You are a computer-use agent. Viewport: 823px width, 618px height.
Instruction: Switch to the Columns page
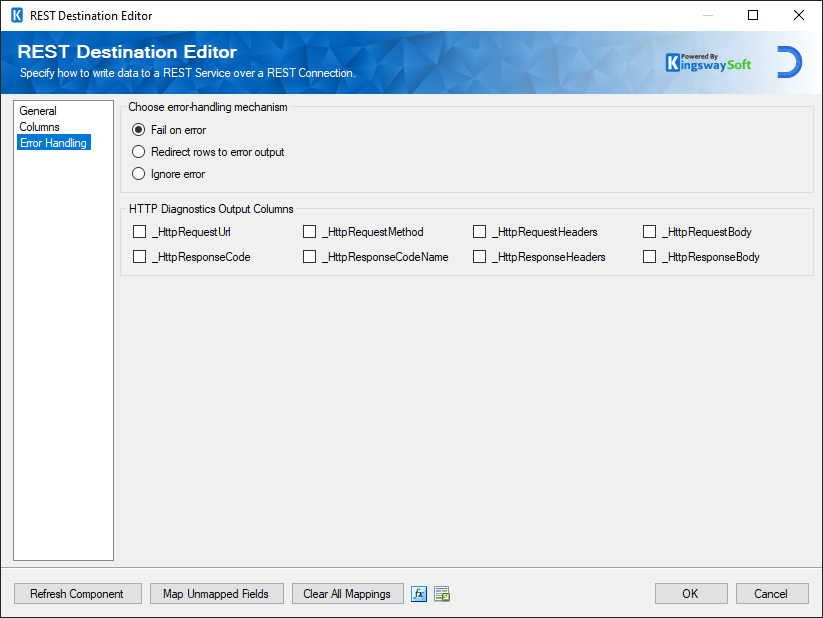[39, 127]
